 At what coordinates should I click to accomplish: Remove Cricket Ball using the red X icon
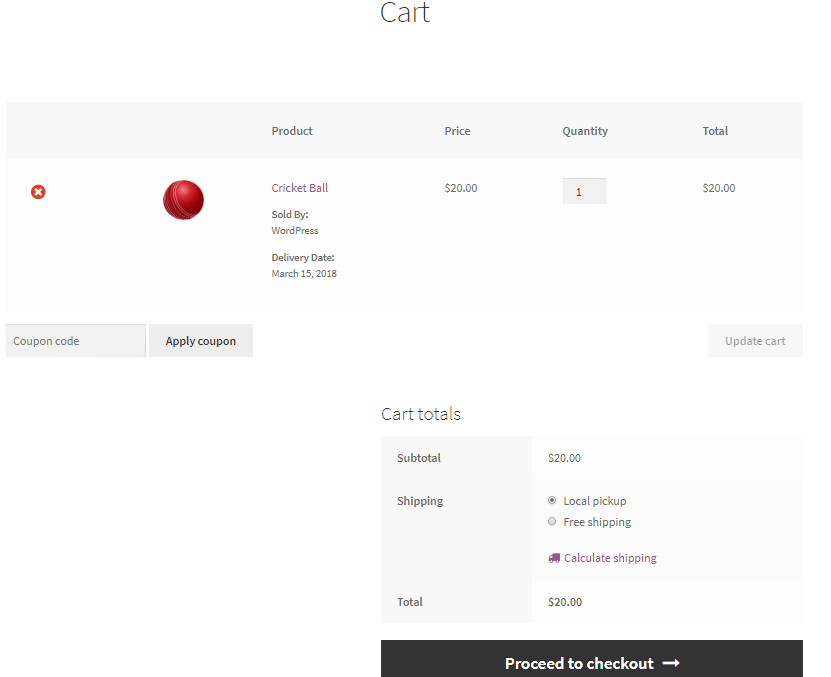(x=38, y=191)
